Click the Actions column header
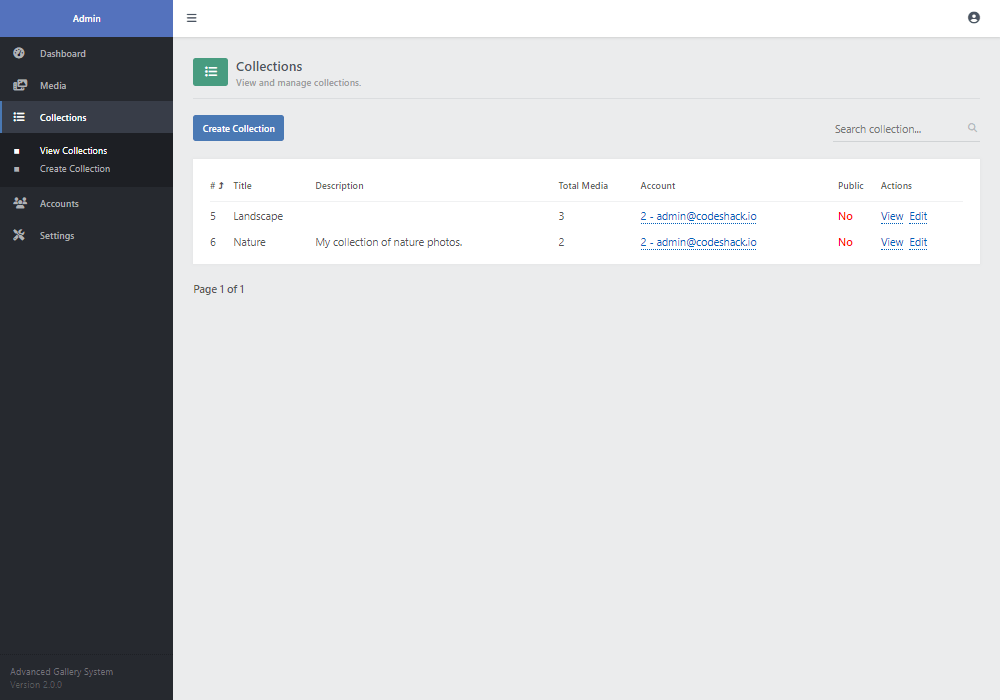Viewport: 1000px width, 700px height. pos(896,186)
